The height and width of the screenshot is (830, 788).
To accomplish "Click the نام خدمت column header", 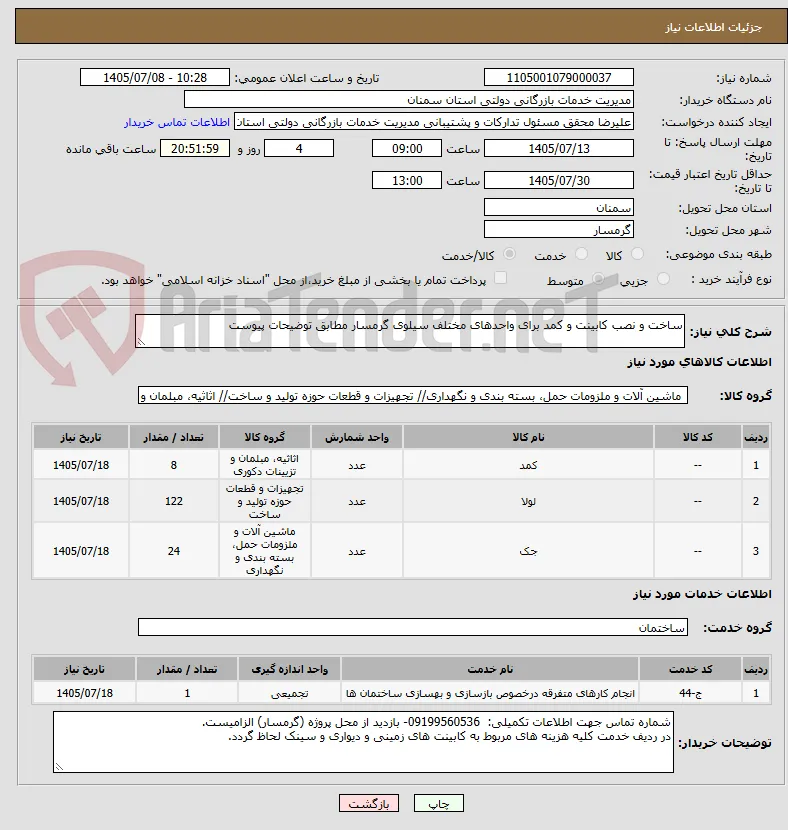I will [490, 669].
